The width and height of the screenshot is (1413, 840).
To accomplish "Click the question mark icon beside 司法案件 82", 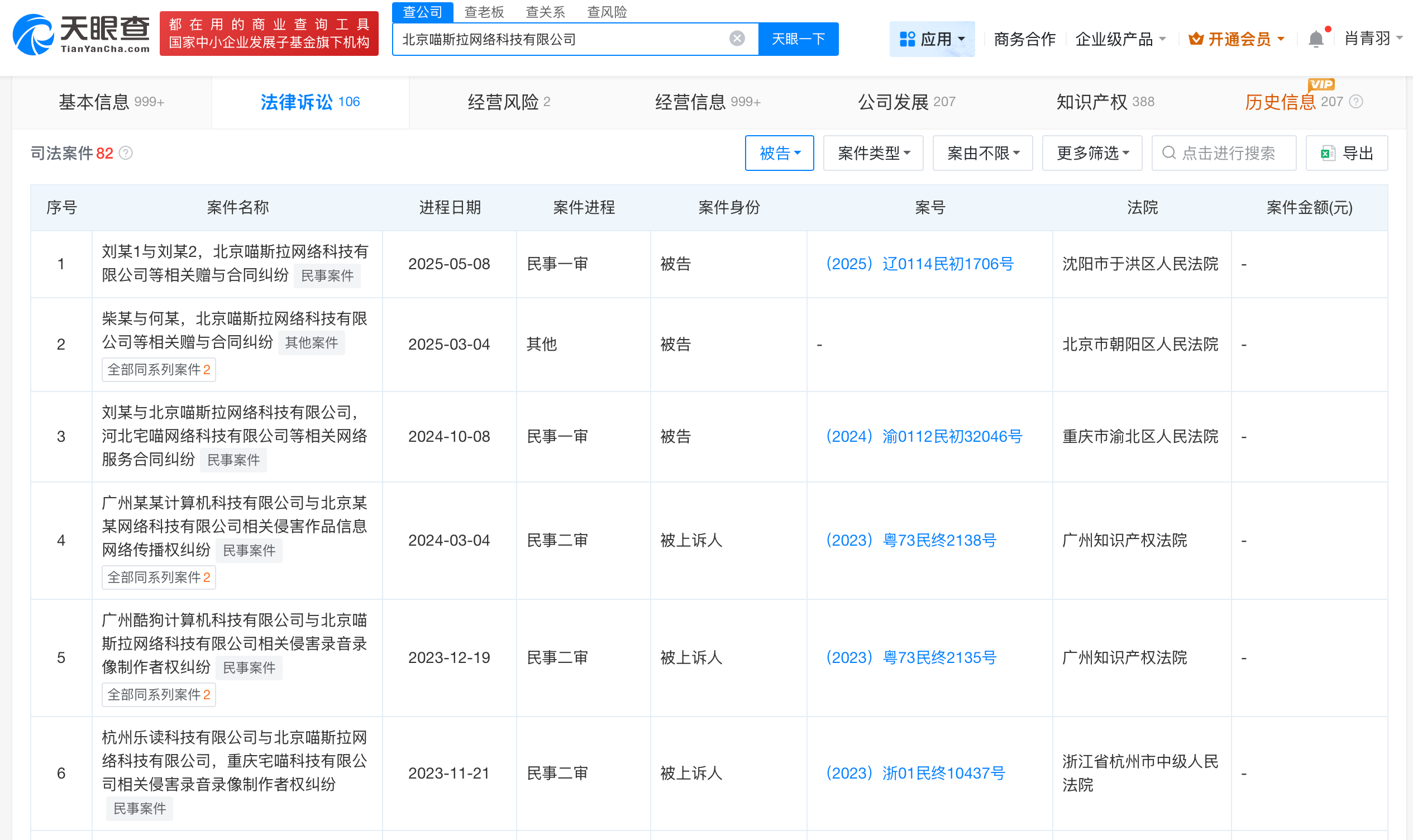I will (x=126, y=153).
